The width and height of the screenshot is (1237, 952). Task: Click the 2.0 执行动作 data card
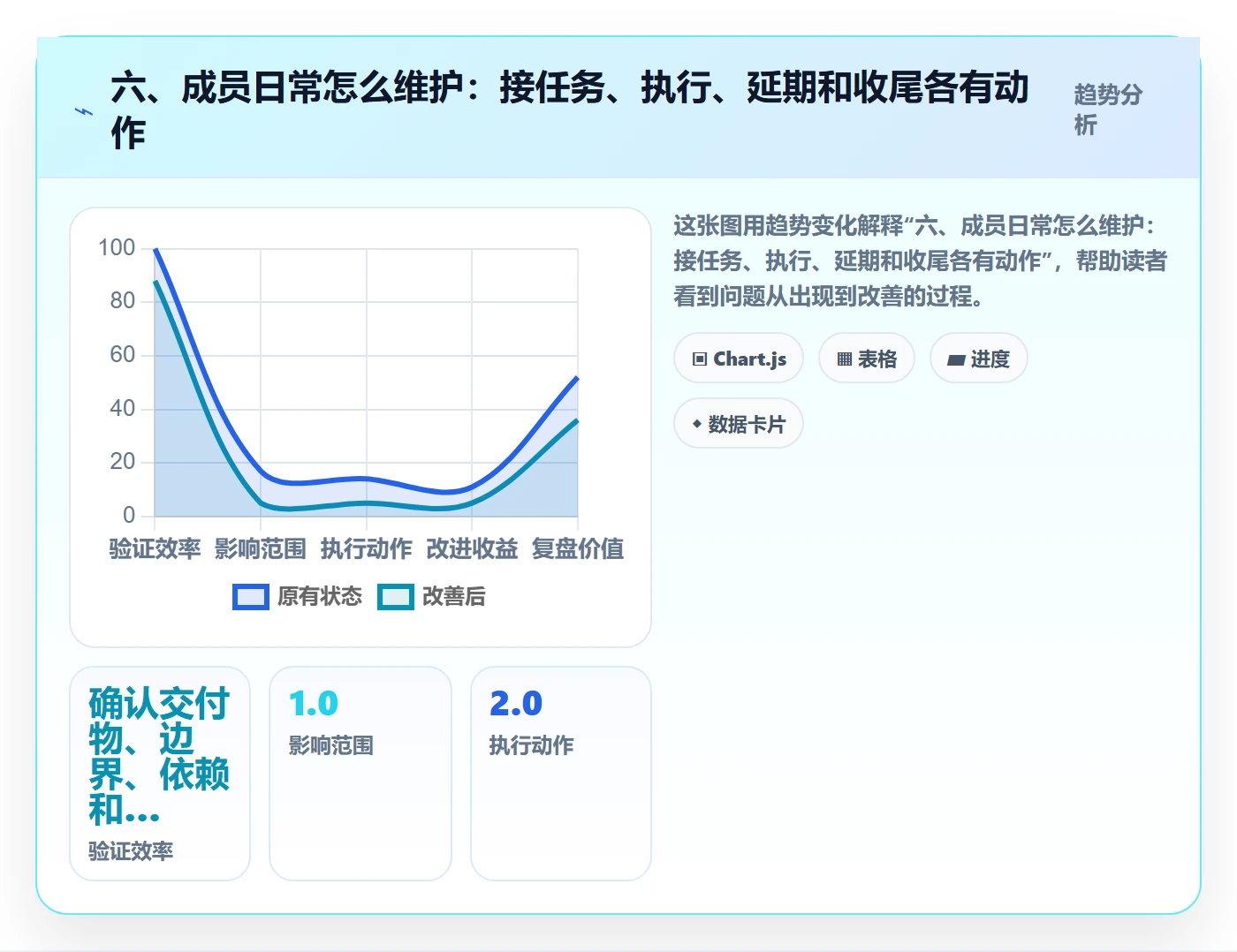click(561, 774)
